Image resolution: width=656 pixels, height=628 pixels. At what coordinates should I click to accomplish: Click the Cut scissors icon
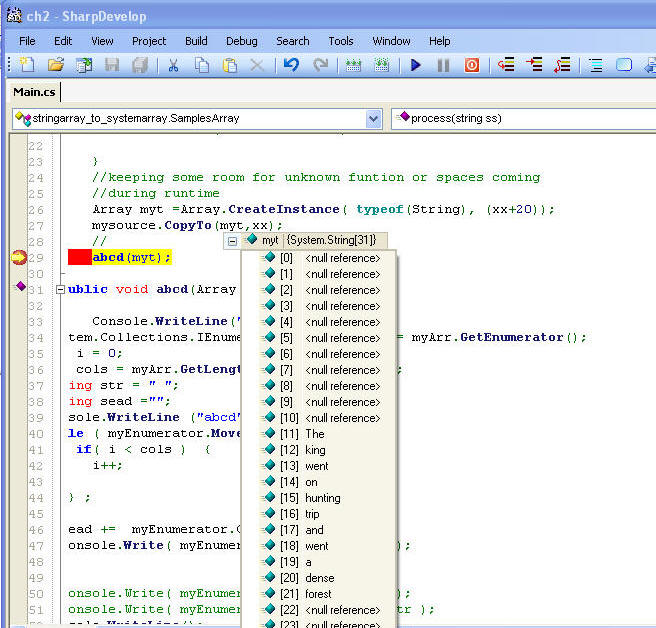coord(173,65)
